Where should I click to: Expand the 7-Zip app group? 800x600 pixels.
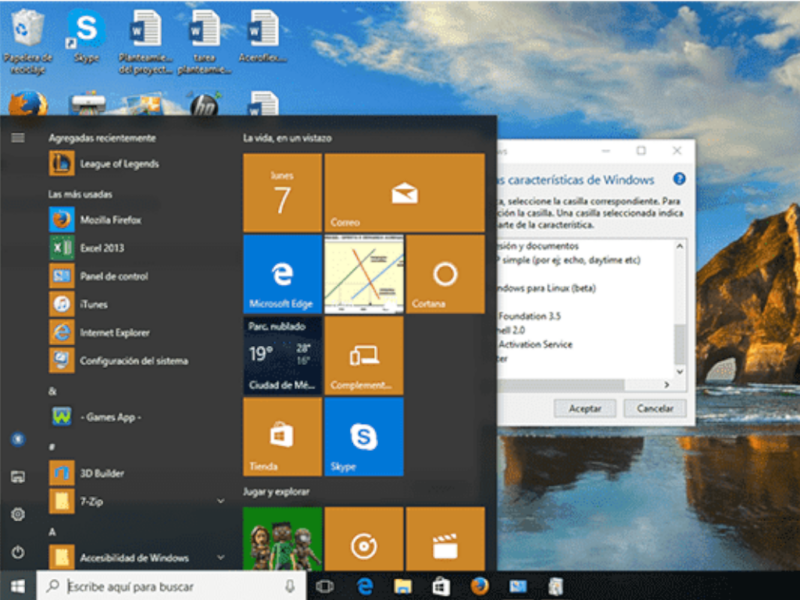pos(220,501)
